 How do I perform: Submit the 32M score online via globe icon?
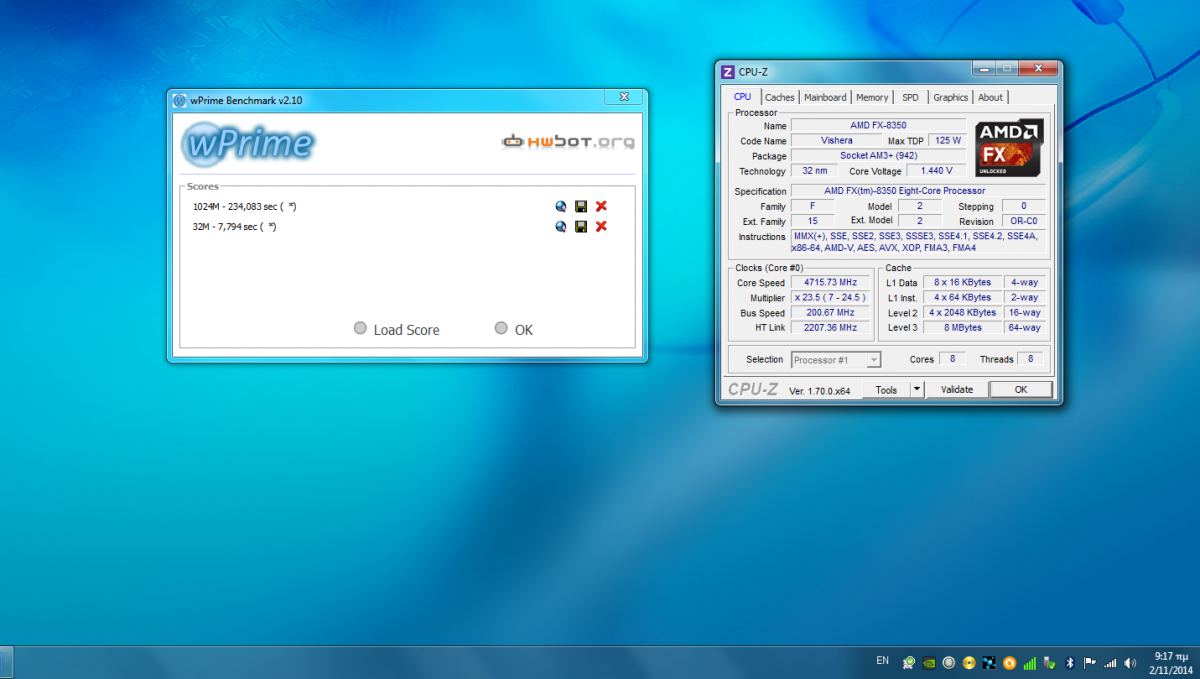click(562, 227)
